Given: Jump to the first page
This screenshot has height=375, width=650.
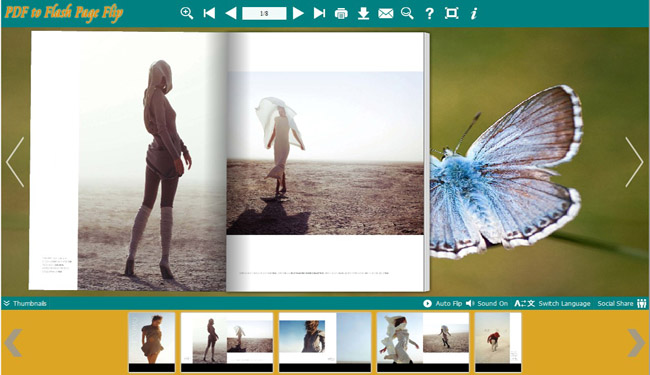Looking at the screenshot, I should coord(209,13).
